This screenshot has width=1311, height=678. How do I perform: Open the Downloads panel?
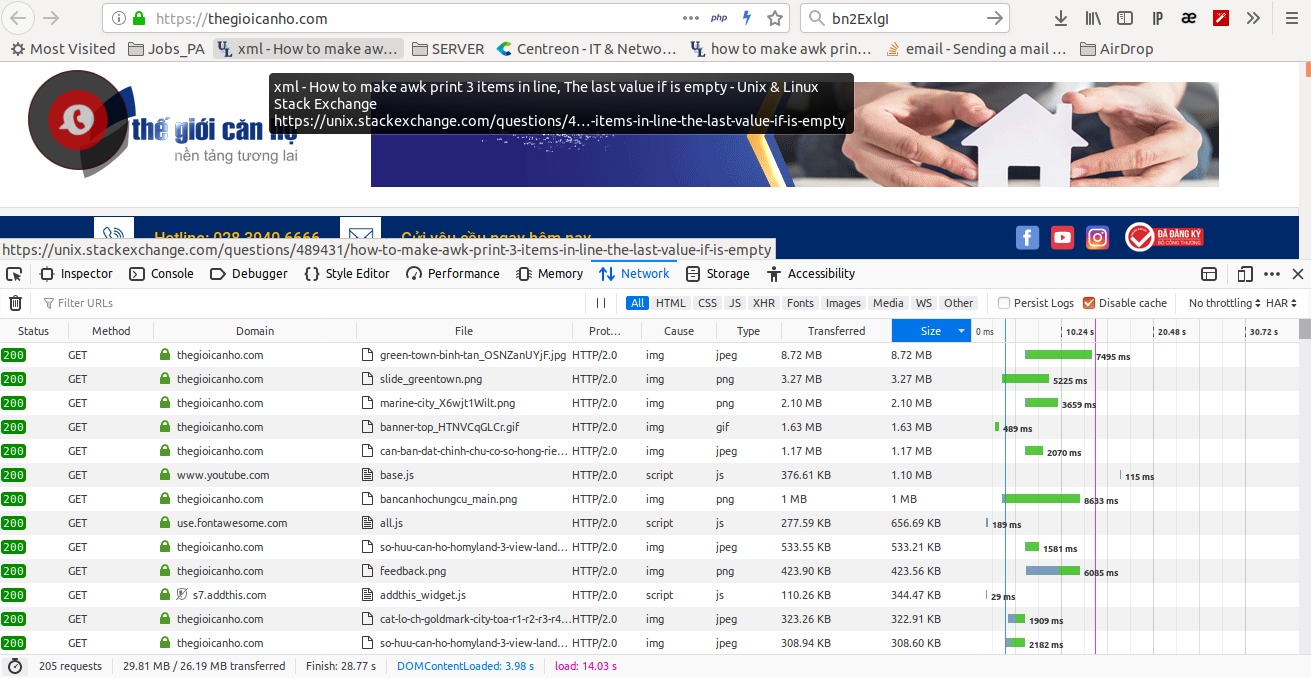pos(1061,18)
